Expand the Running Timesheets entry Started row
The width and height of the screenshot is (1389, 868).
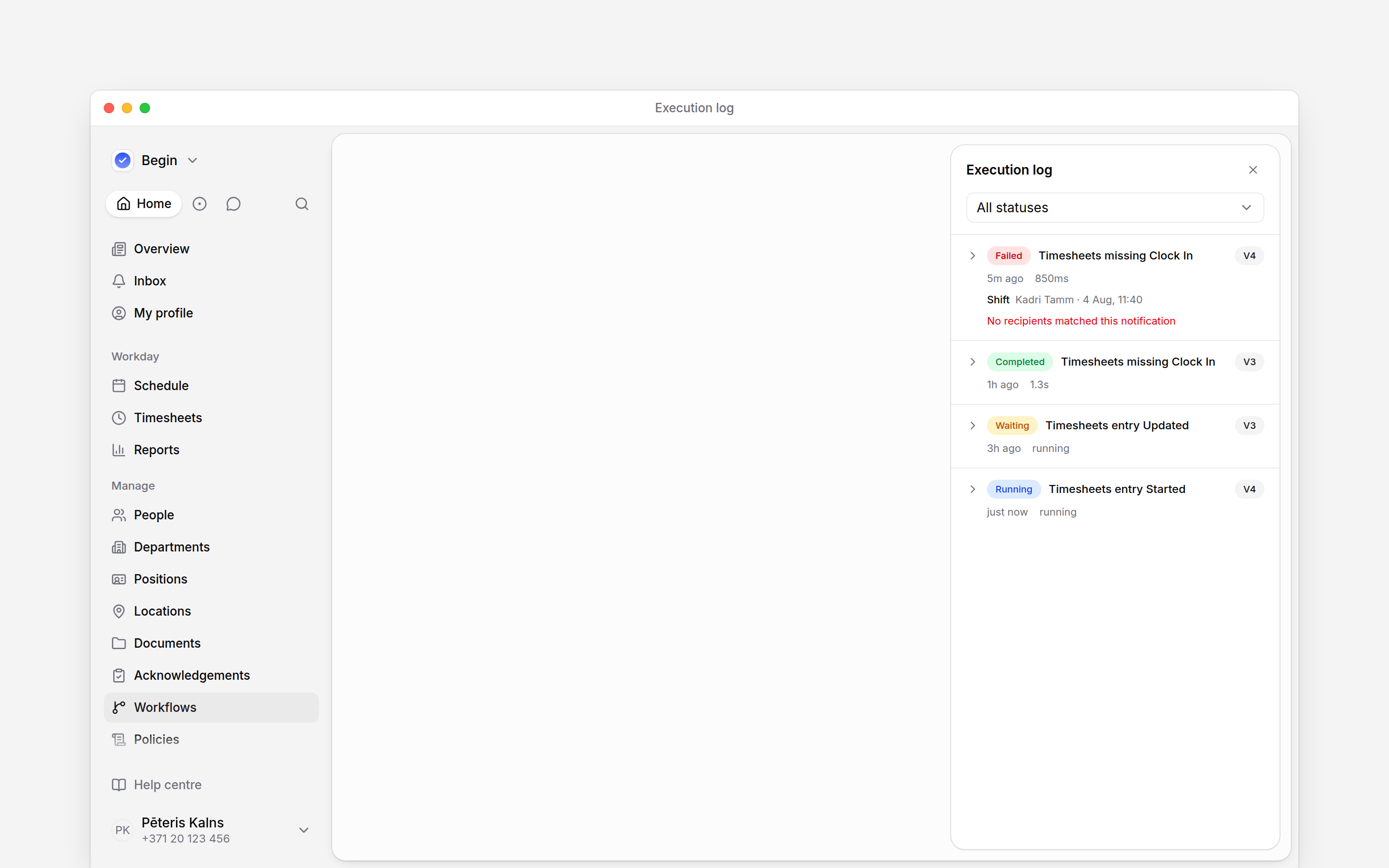972,490
